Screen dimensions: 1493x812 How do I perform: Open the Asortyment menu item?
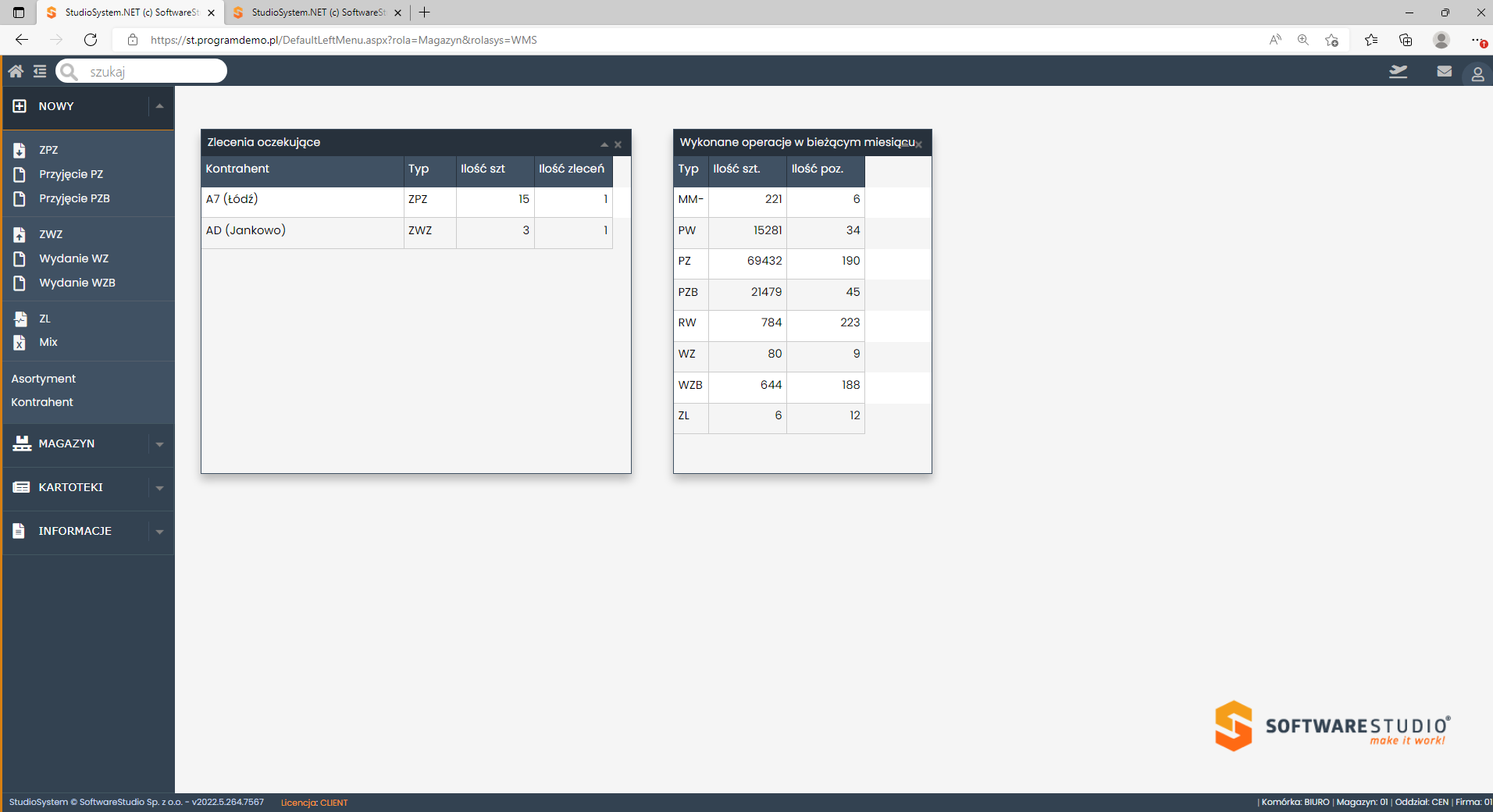coord(44,379)
